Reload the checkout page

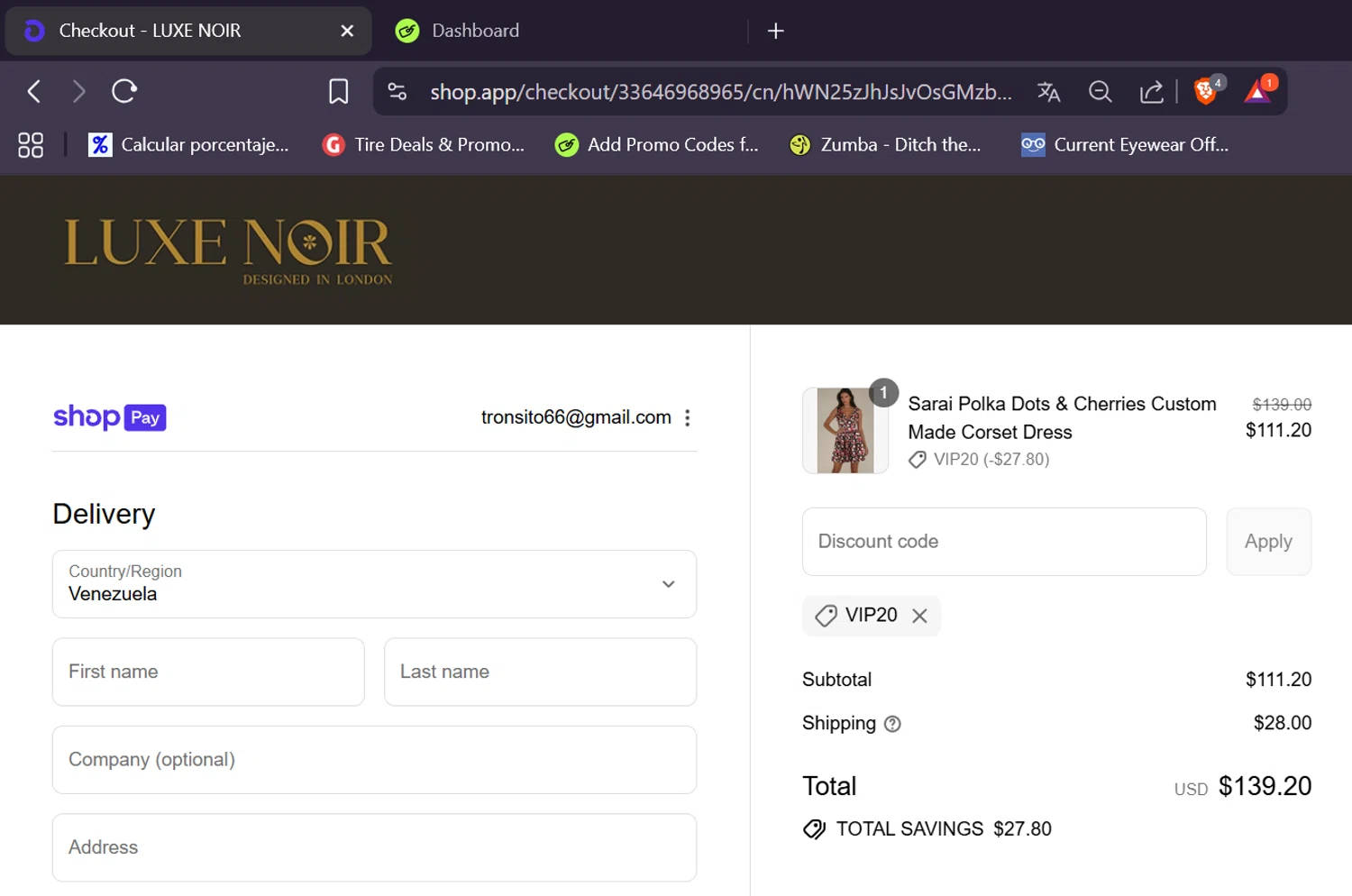tap(124, 91)
